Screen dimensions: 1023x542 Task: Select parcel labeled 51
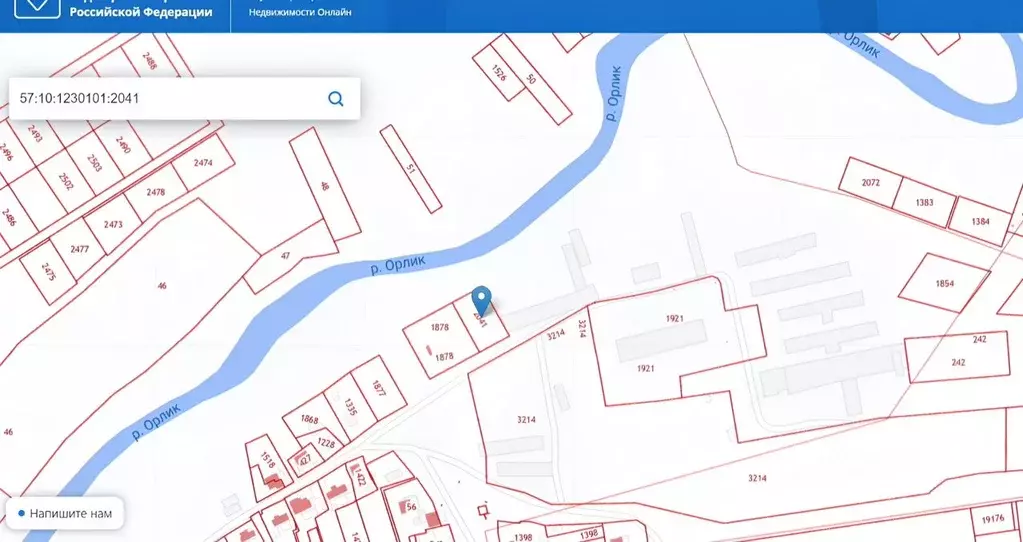[410, 169]
